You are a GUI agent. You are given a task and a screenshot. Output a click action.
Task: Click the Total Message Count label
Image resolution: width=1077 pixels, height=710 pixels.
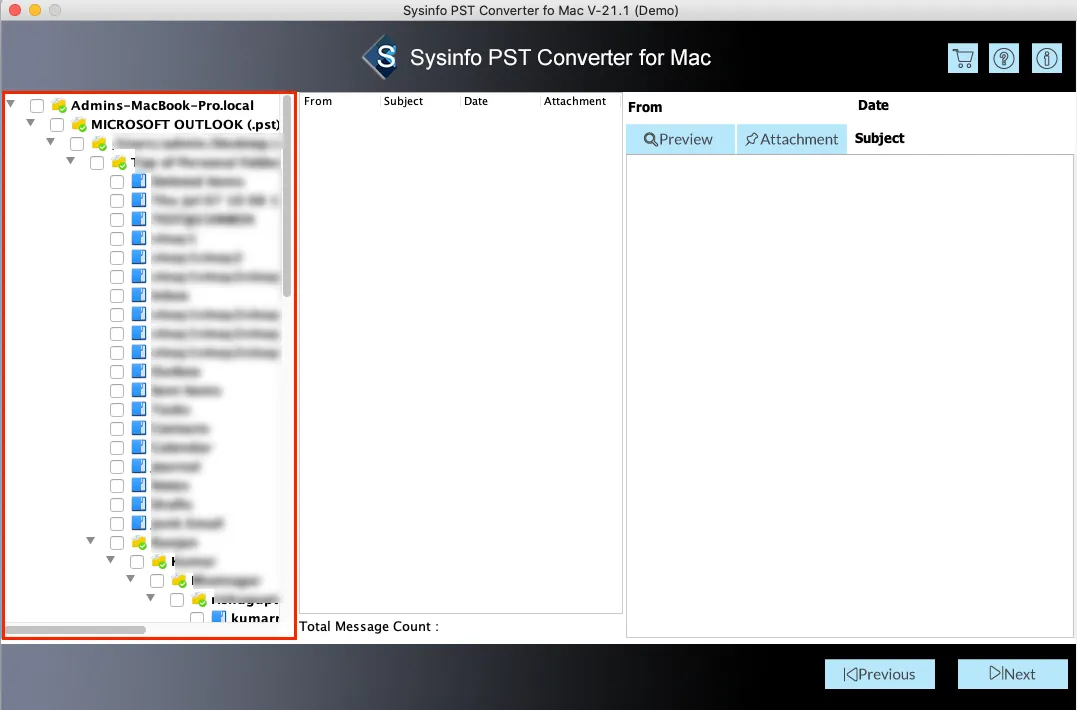(x=369, y=626)
